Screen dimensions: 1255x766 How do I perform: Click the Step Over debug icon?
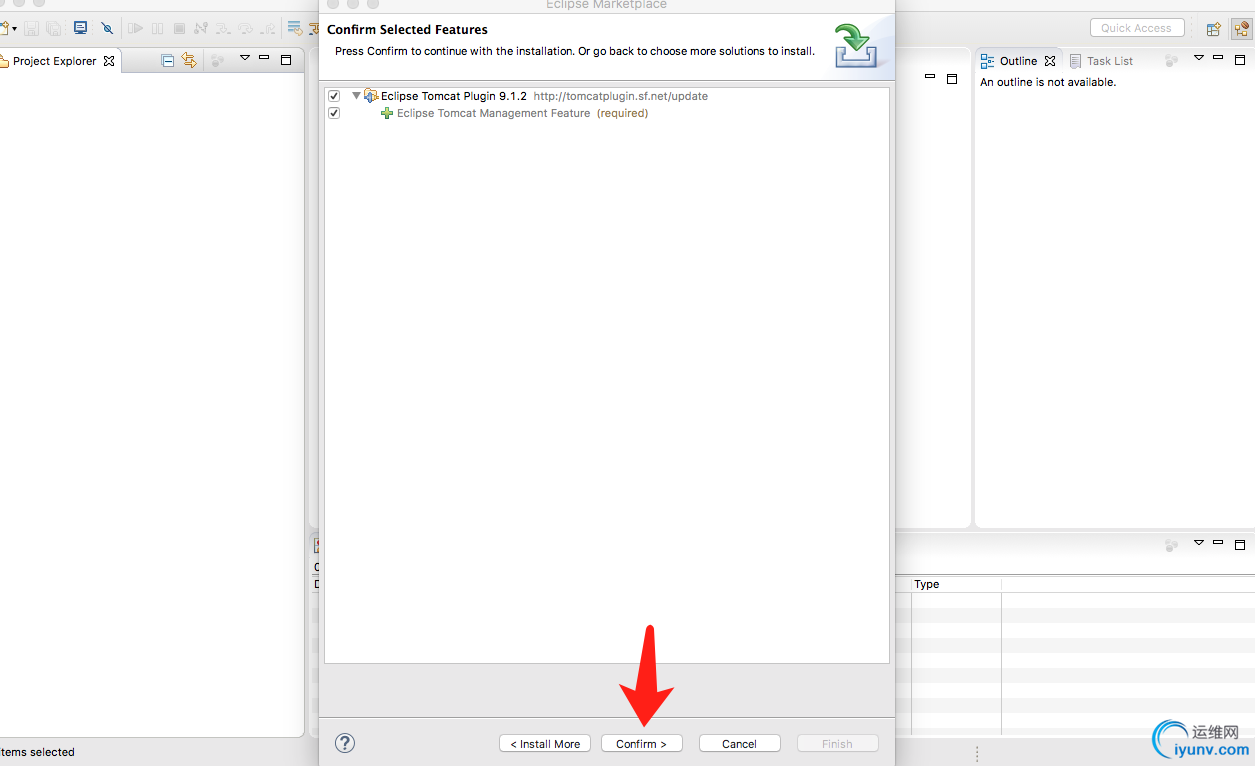pos(245,28)
